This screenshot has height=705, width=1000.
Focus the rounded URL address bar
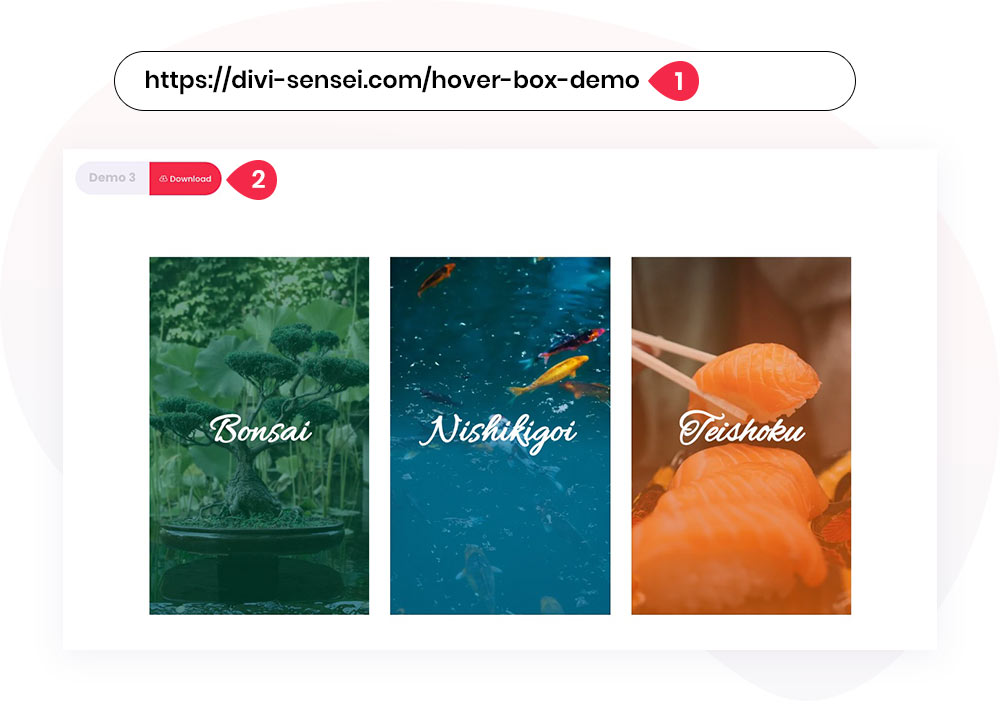(x=485, y=81)
